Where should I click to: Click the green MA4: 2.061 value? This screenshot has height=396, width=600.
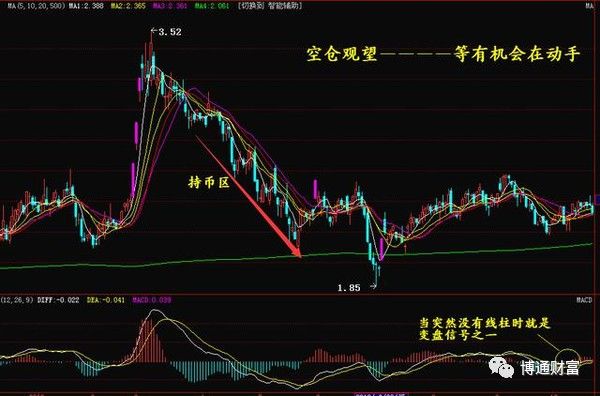click(212, 6)
